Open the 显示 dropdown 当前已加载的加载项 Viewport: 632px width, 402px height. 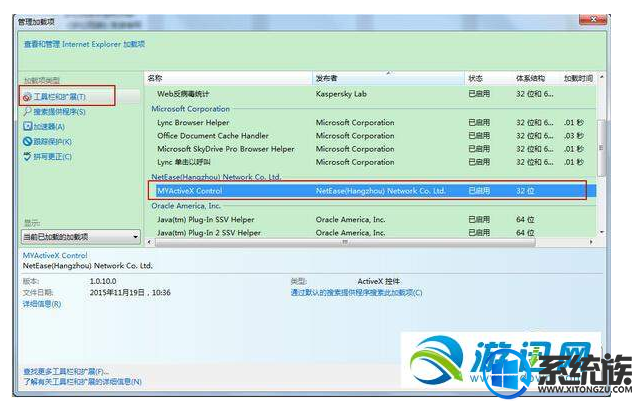point(81,237)
